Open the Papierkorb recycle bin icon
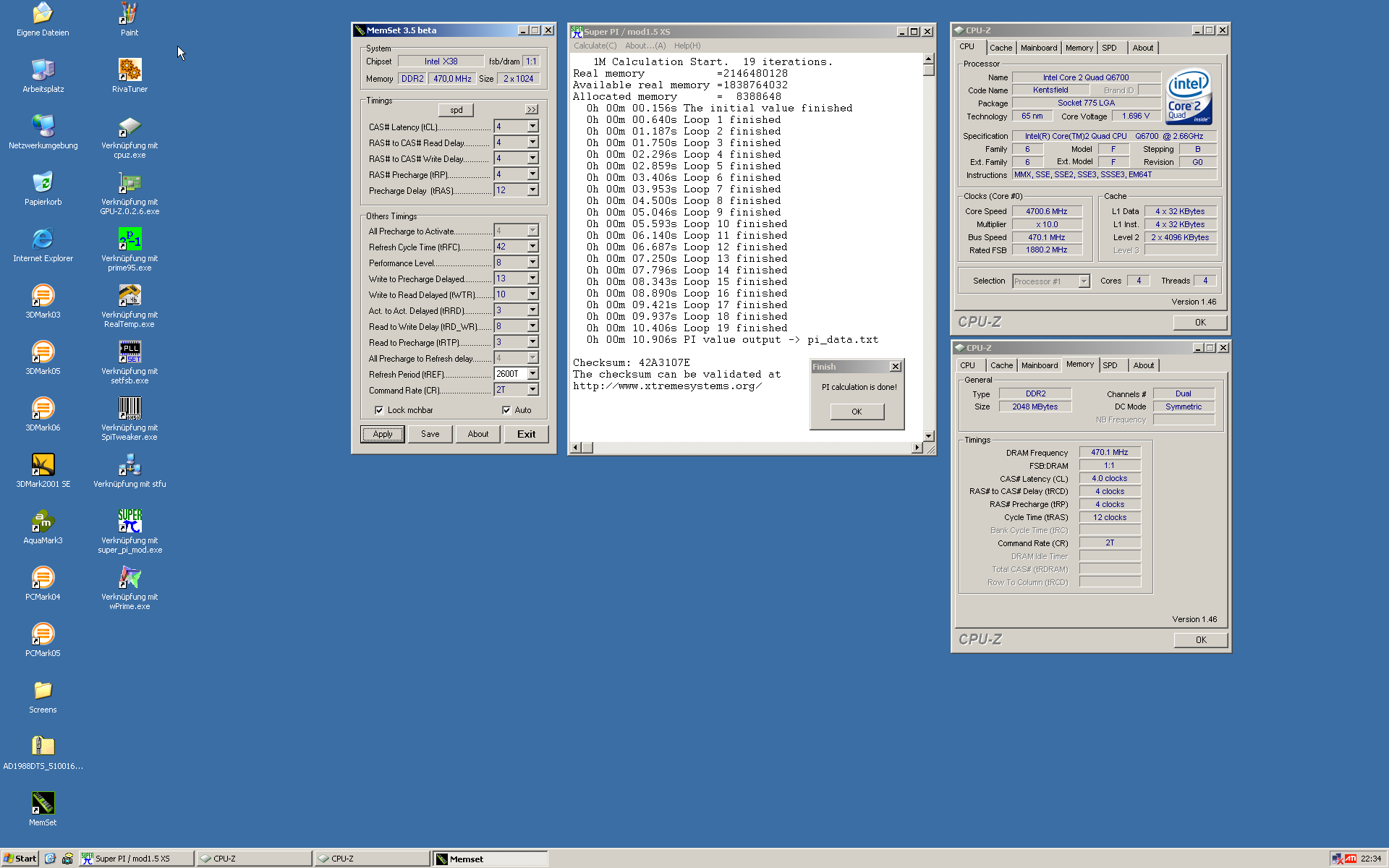The height and width of the screenshot is (868, 1389). [43, 183]
